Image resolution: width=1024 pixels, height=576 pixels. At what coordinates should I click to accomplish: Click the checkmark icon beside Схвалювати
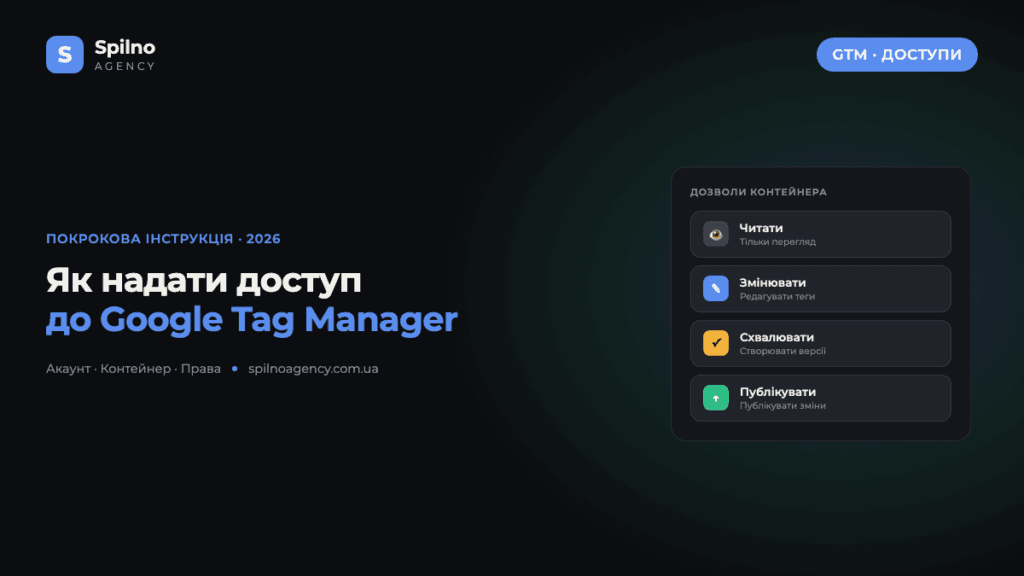click(x=716, y=343)
